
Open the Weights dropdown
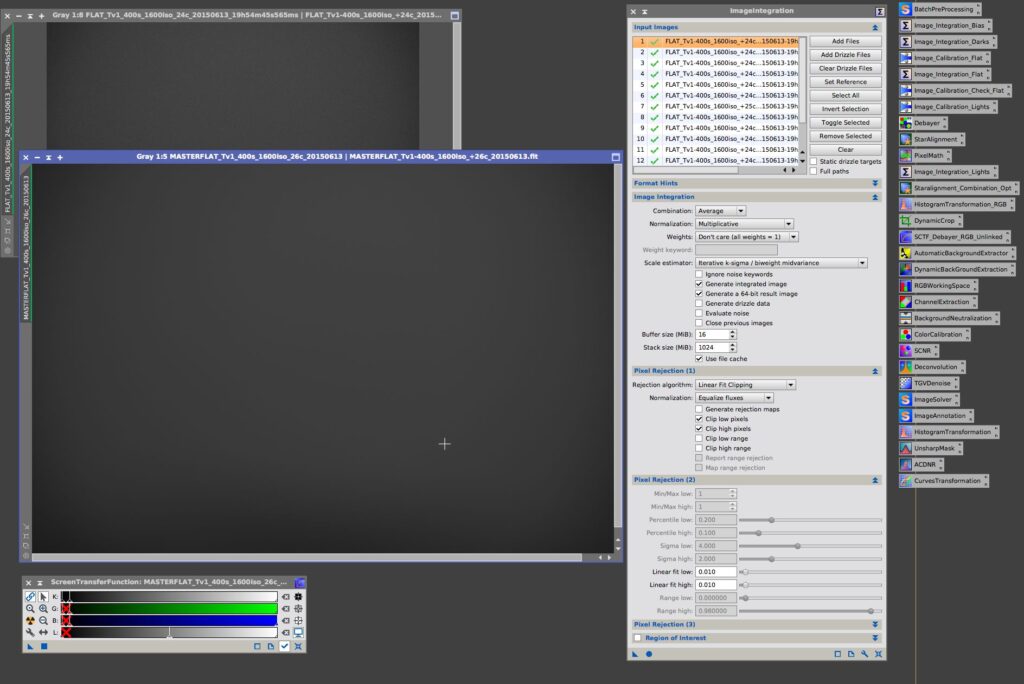pyautogui.click(x=746, y=236)
